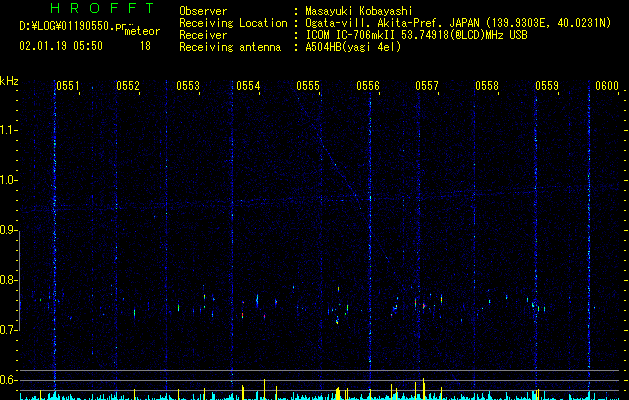Click the 0551 time marker
The image size is (629, 400).
click(x=67, y=86)
